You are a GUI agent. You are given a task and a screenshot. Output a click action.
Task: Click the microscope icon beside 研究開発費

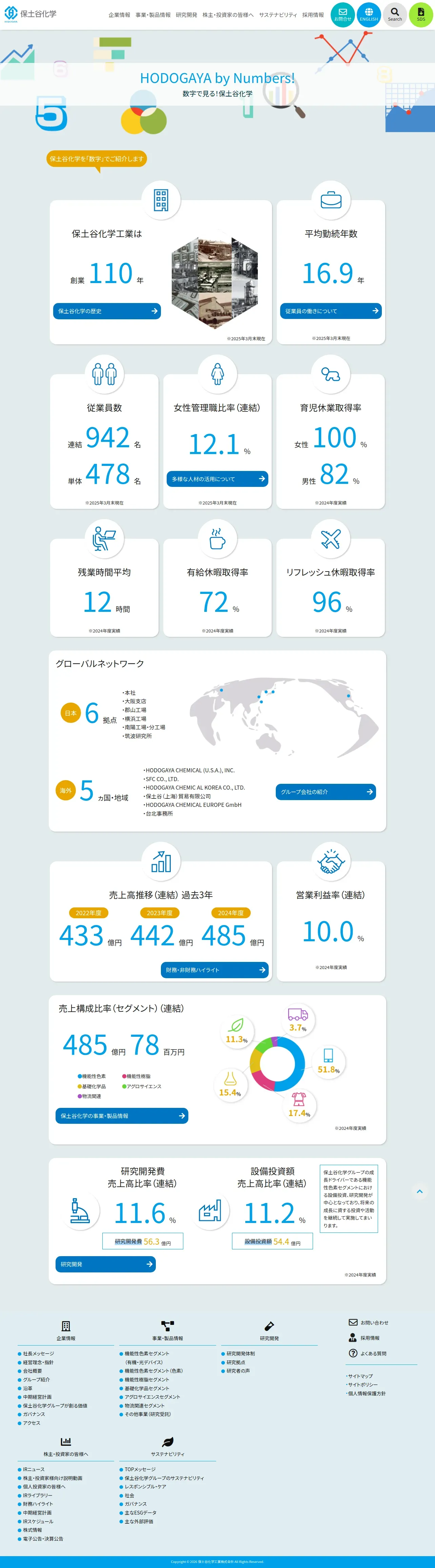click(80, 1211)
